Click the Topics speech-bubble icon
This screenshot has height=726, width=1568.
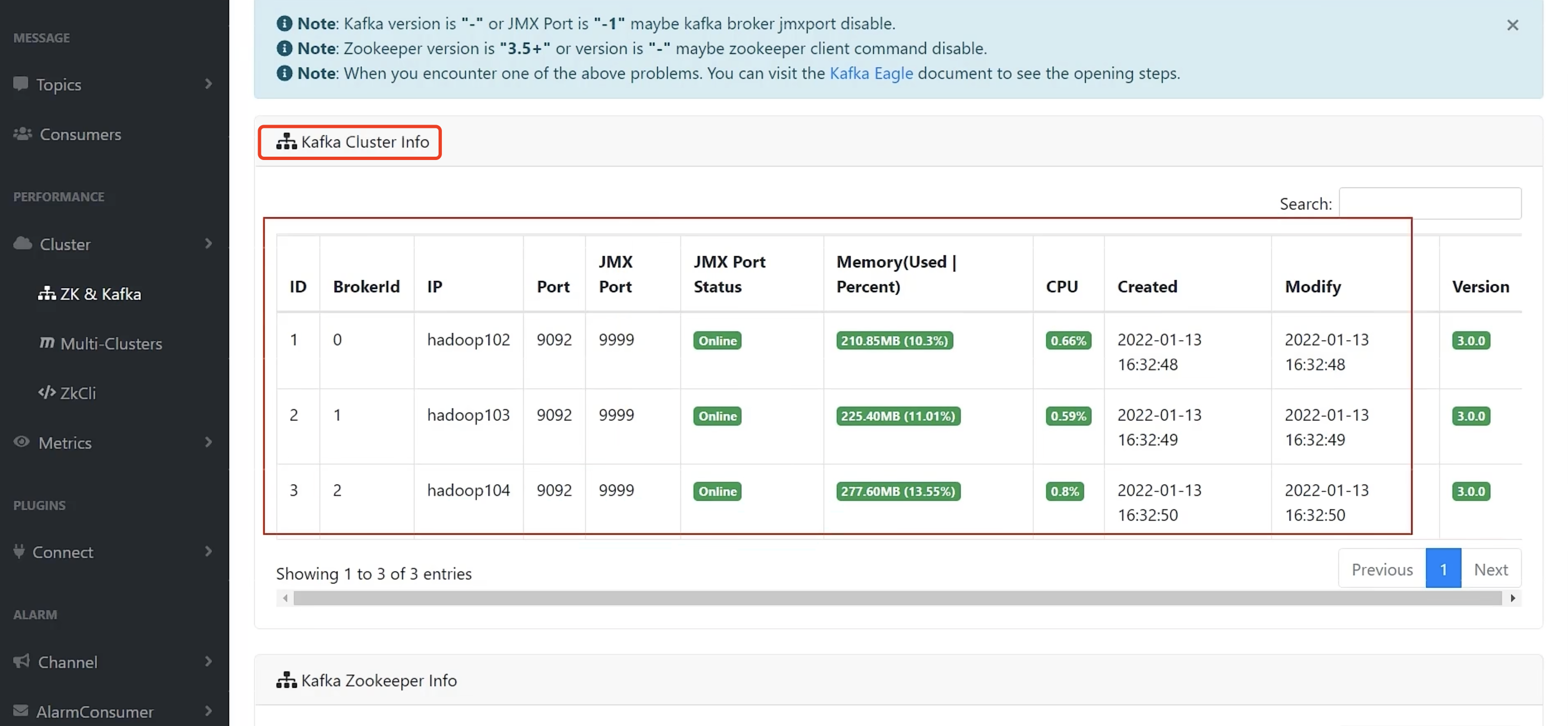21,83
